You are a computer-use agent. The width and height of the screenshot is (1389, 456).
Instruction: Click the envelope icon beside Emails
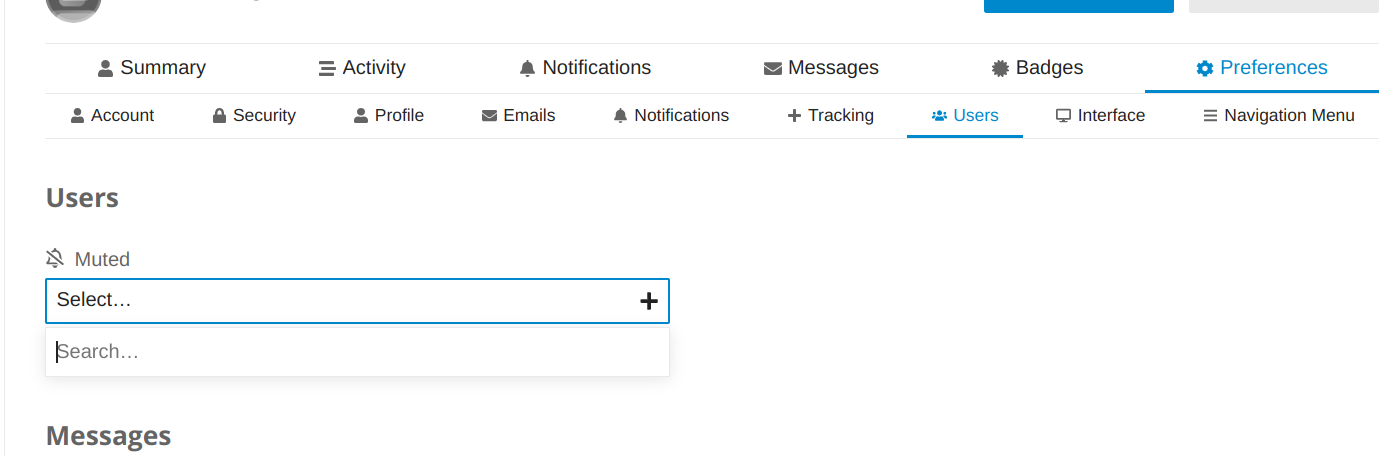point(489,116)
